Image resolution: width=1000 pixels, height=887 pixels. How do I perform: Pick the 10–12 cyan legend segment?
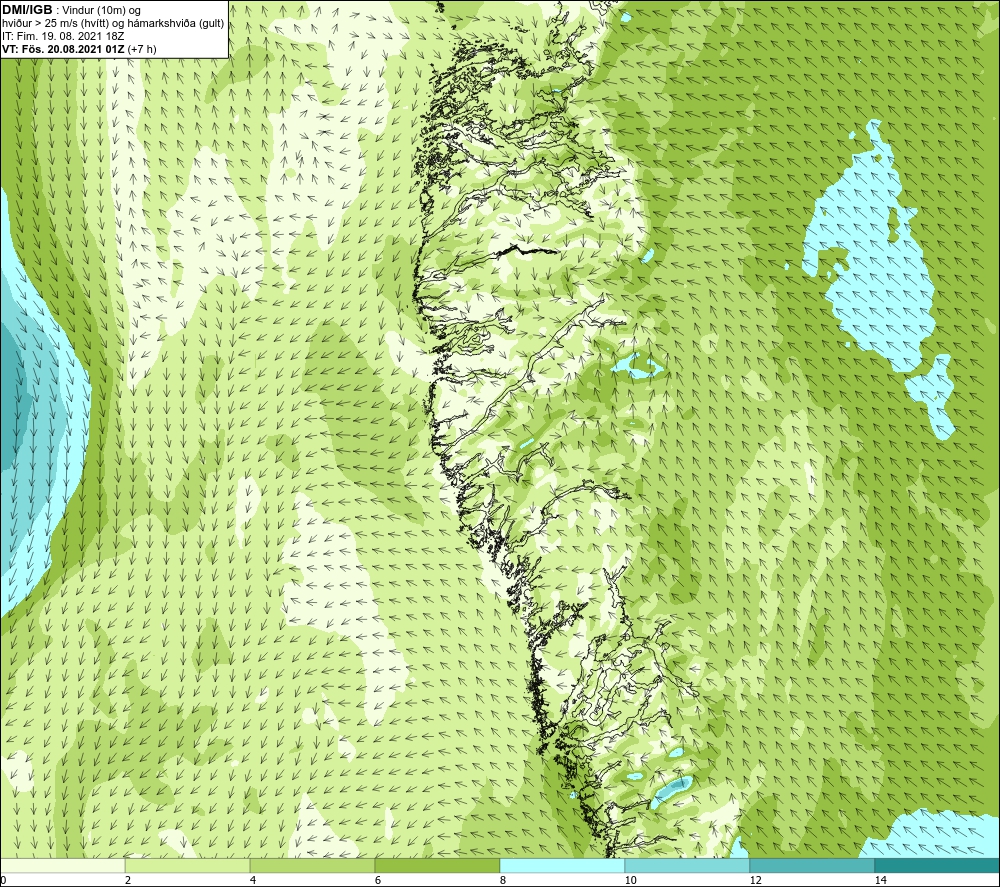(688, 865)
